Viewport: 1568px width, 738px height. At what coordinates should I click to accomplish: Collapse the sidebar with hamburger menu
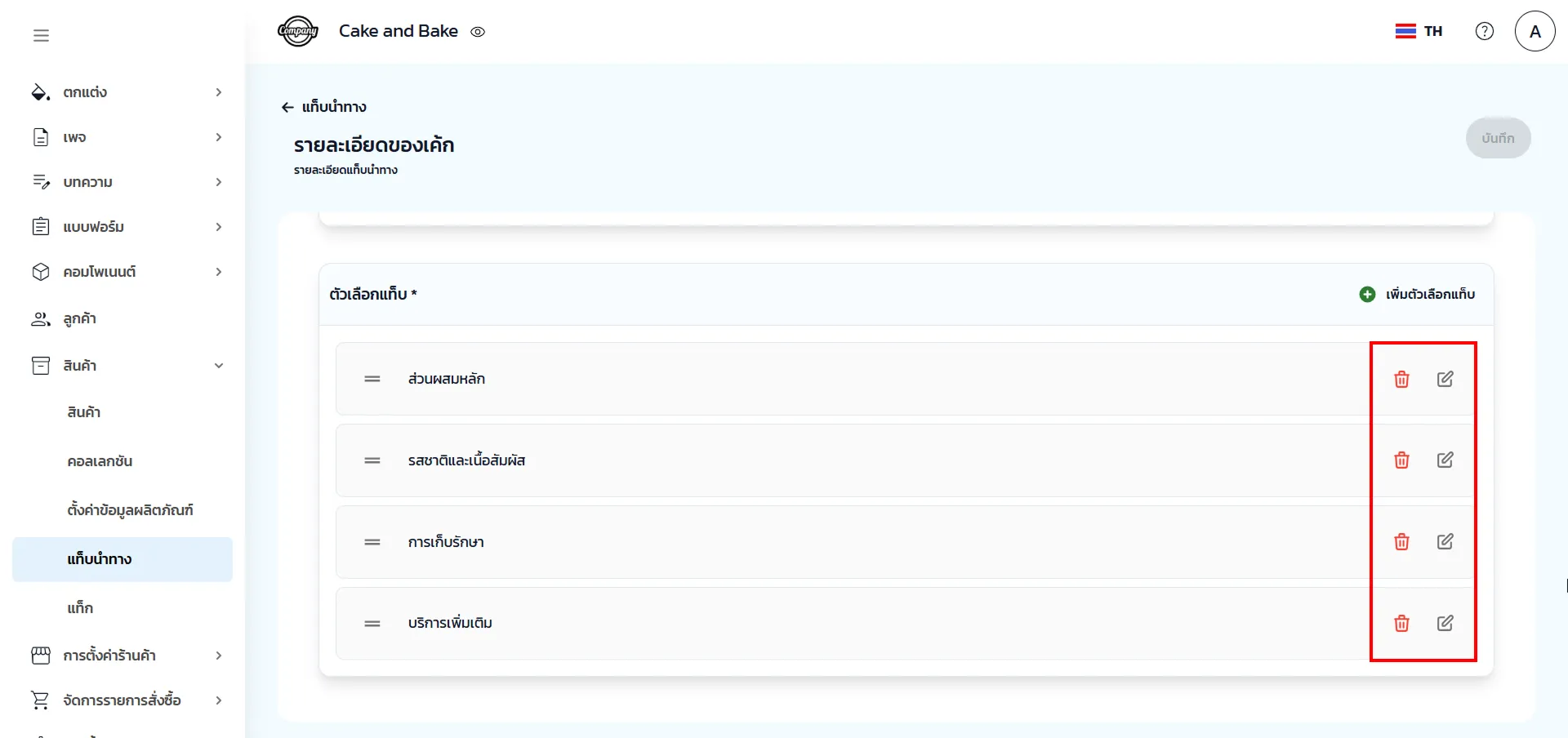pos(41,35)
